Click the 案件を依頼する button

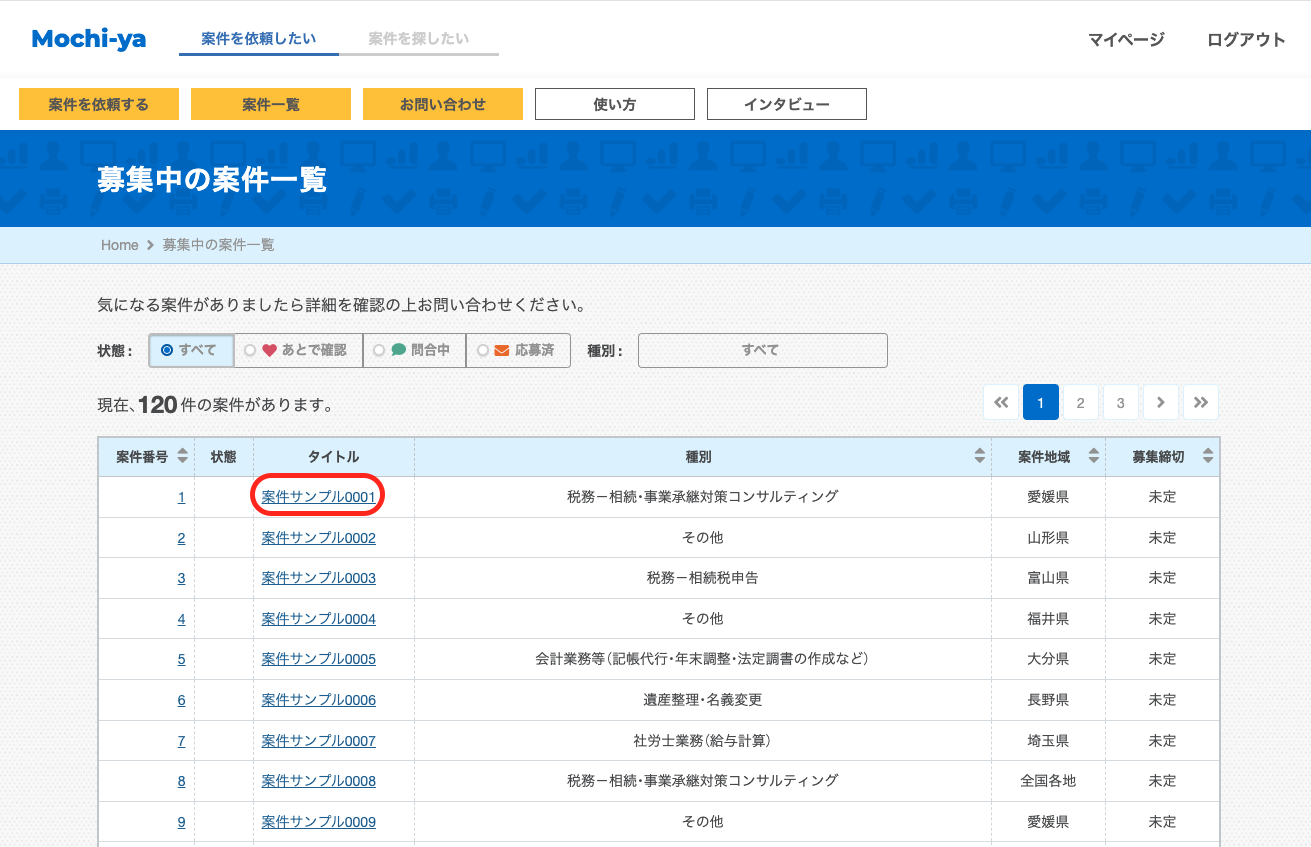(x=99, y=104)
